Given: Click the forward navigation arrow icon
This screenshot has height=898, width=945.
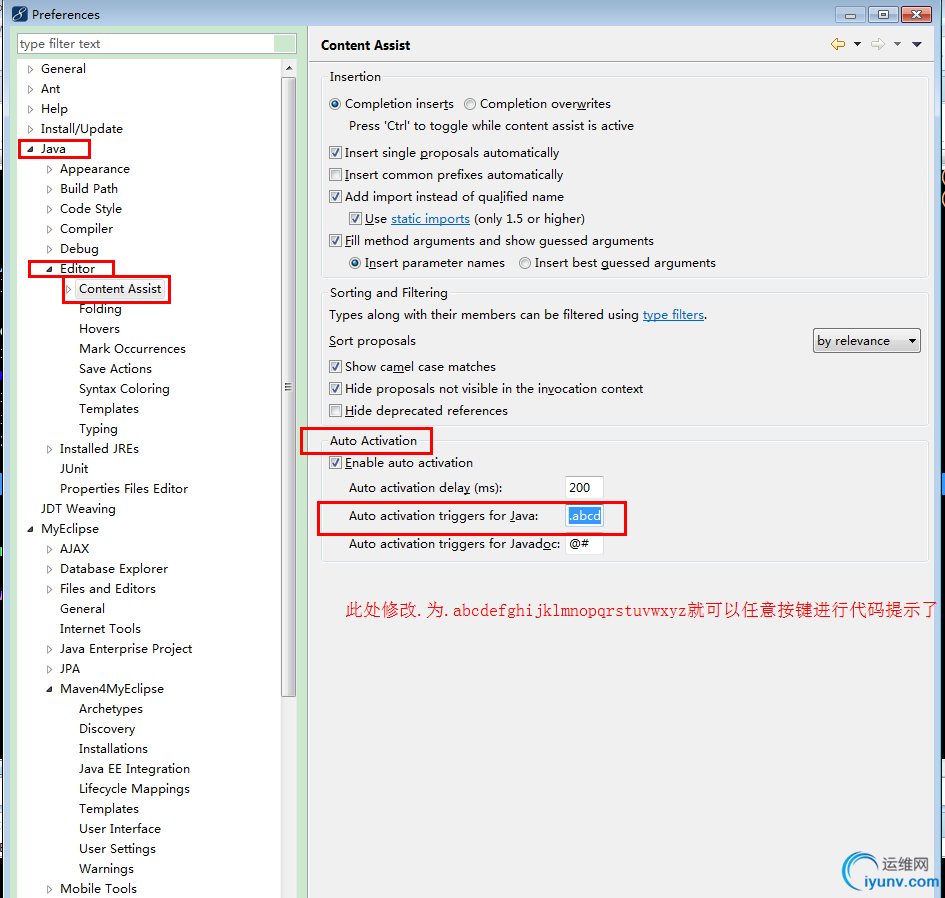Looking at the screenshot, I should (x=878, y=44).
